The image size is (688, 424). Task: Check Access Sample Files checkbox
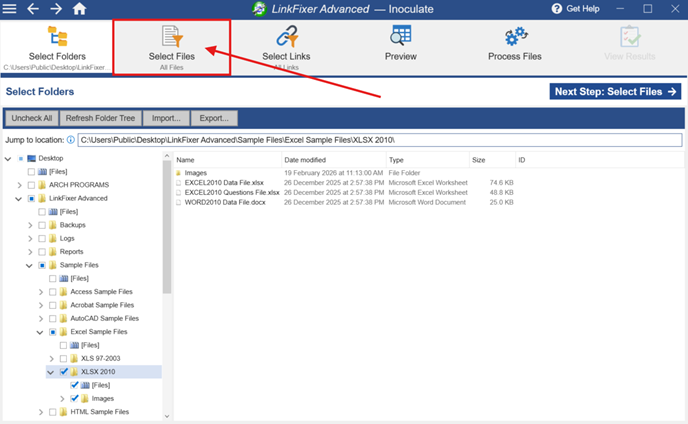click(x=53, y=292)
